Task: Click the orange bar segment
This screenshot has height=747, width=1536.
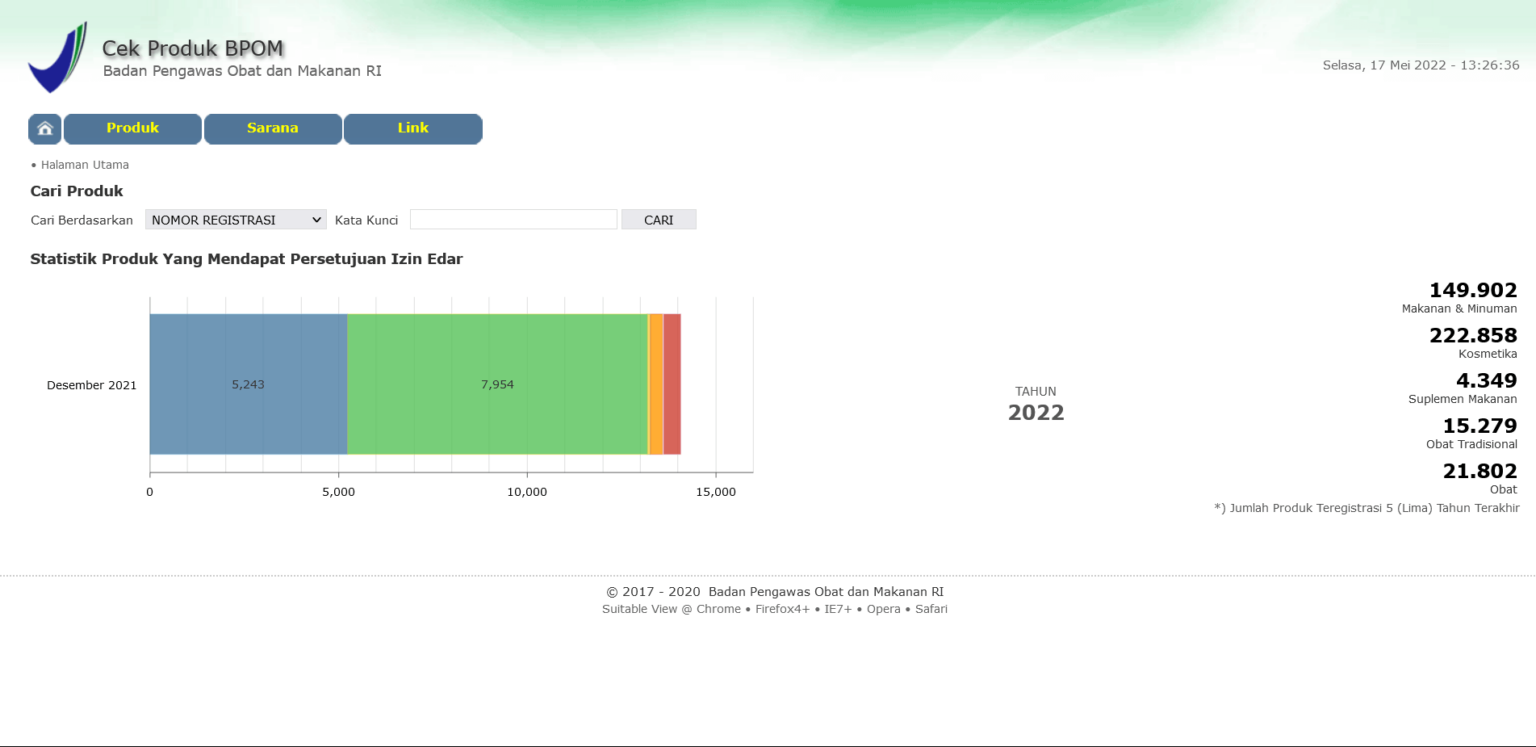Action: (x=656, y=384)
